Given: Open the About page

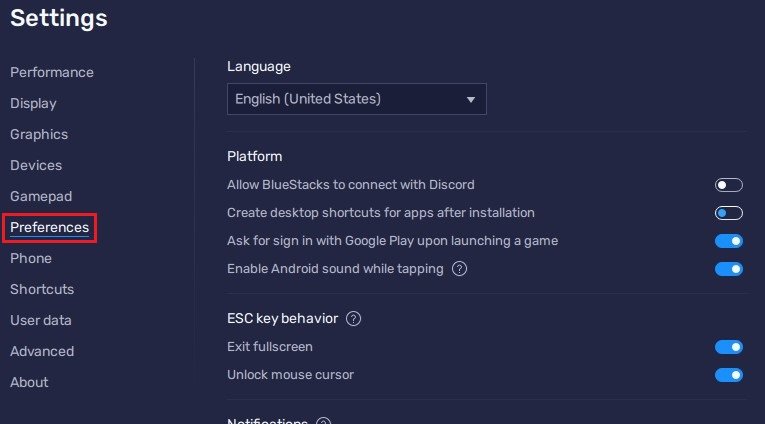Looking at the screenshot, I should click(29, 382).
